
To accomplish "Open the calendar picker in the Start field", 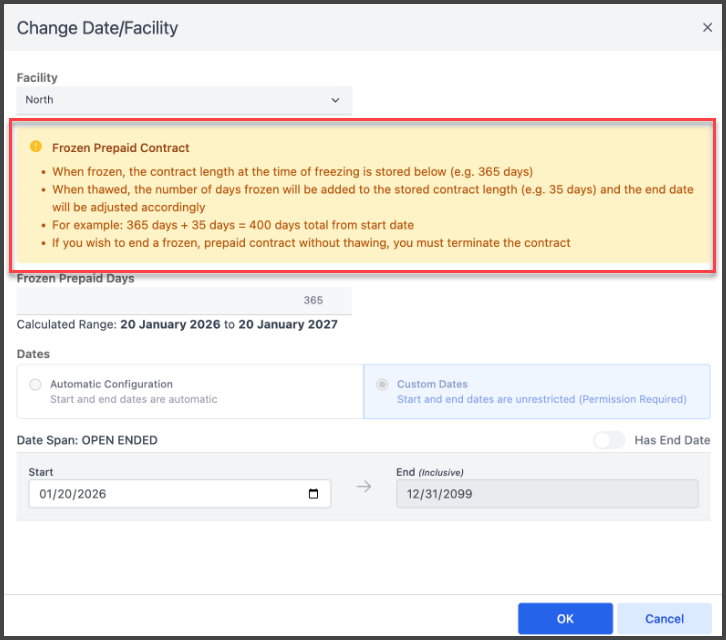I will pyautogui.click(x=313, y=494).
